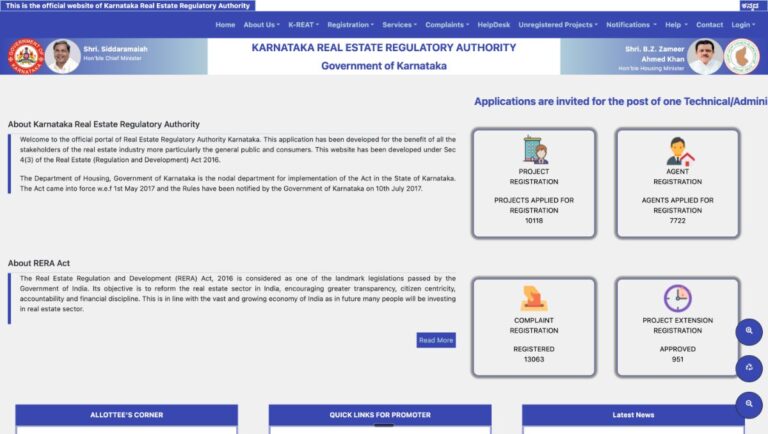Click the upper round magnifier floating button
The width and height of the screenshot is (768, 434).
pos(749,332)
